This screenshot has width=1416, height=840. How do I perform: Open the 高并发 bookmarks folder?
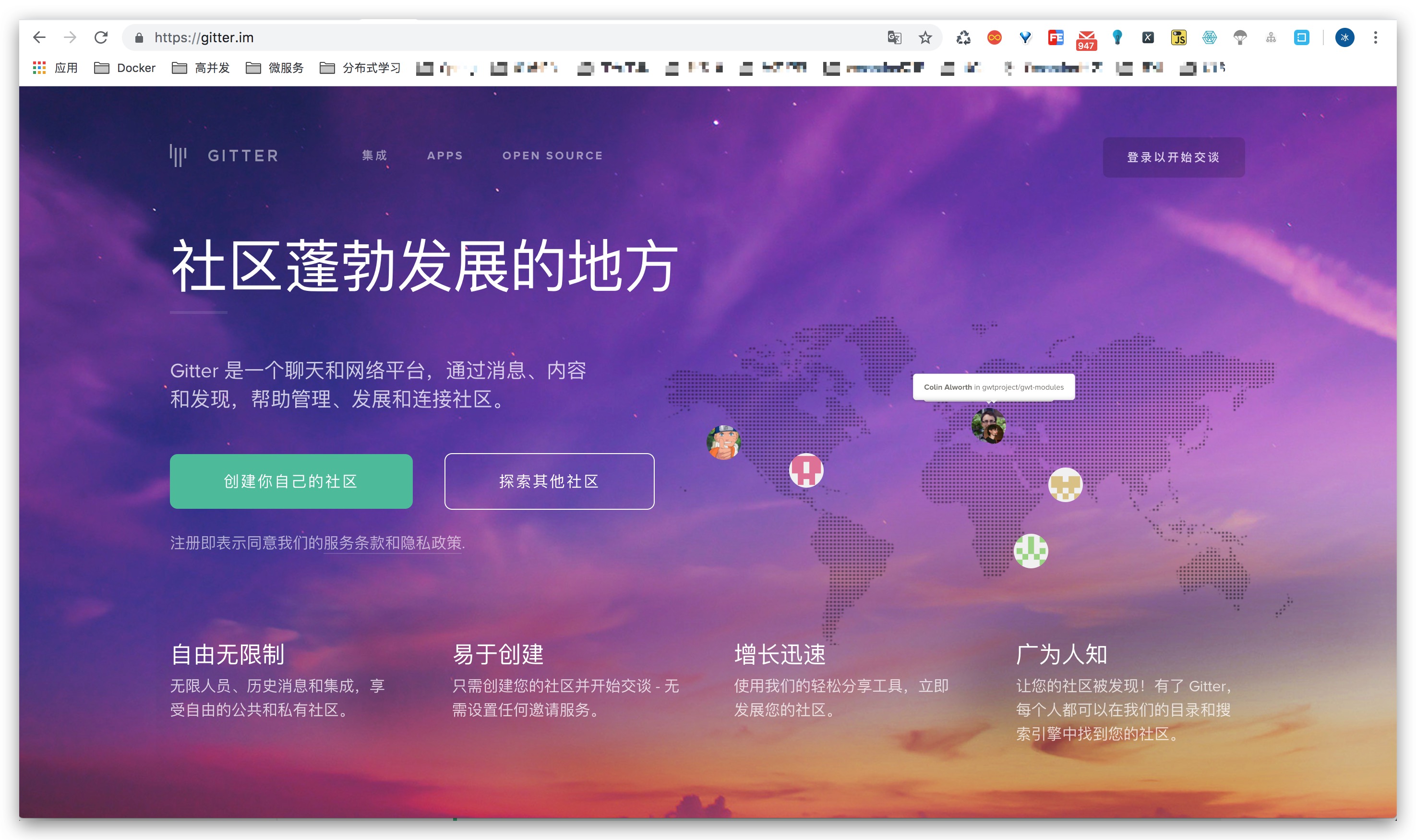[x=200, y=68]
